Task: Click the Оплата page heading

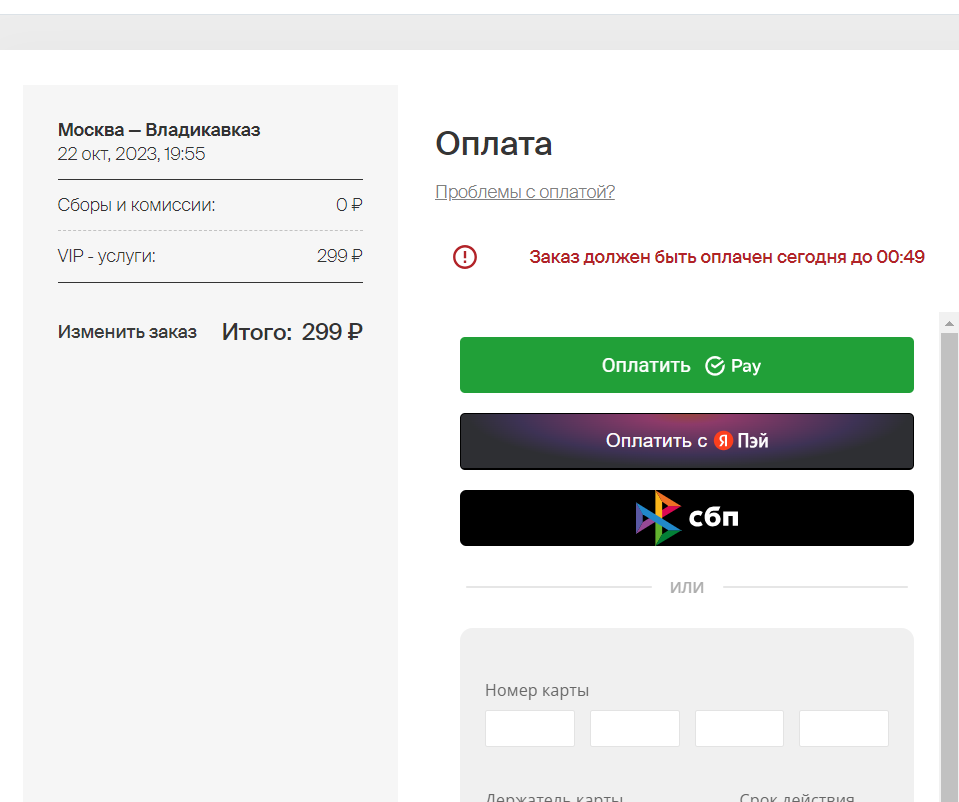Action: click(x=492, y=144)
